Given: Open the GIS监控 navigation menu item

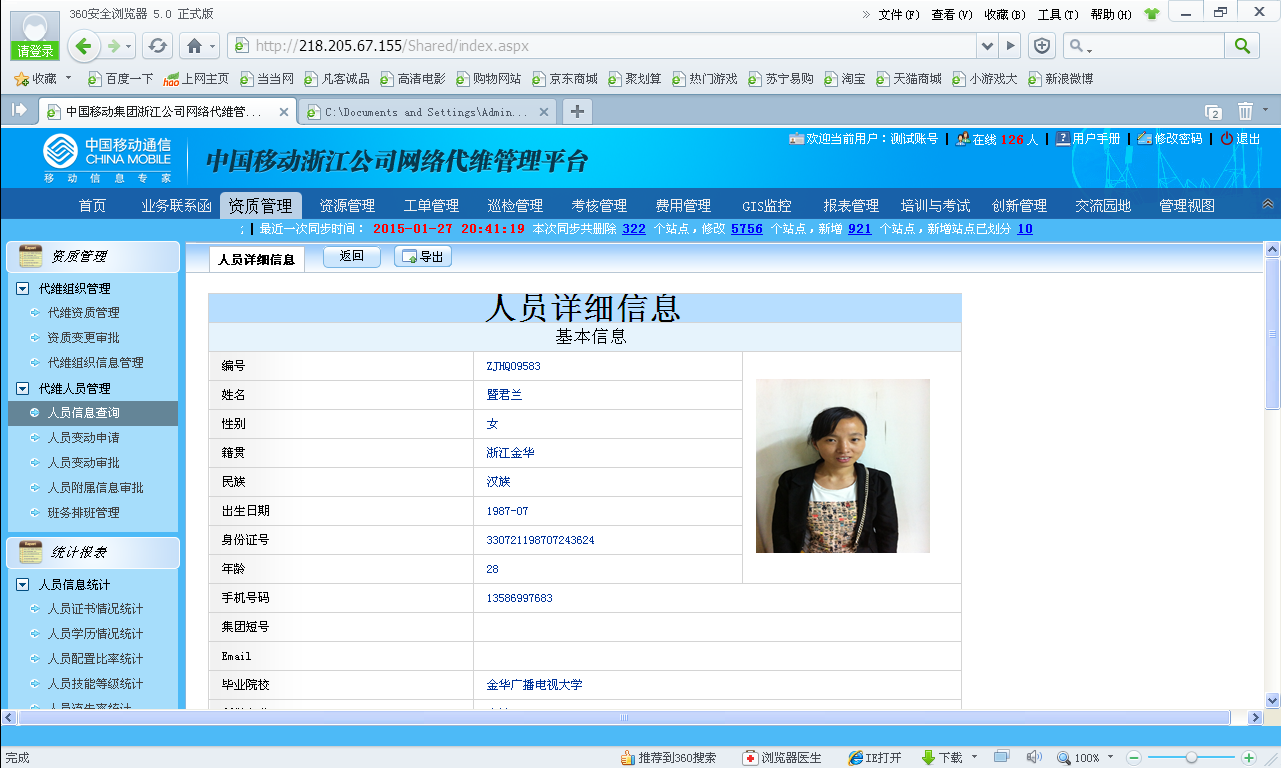Looking at the screenshot, I should (x=767, y=206).
